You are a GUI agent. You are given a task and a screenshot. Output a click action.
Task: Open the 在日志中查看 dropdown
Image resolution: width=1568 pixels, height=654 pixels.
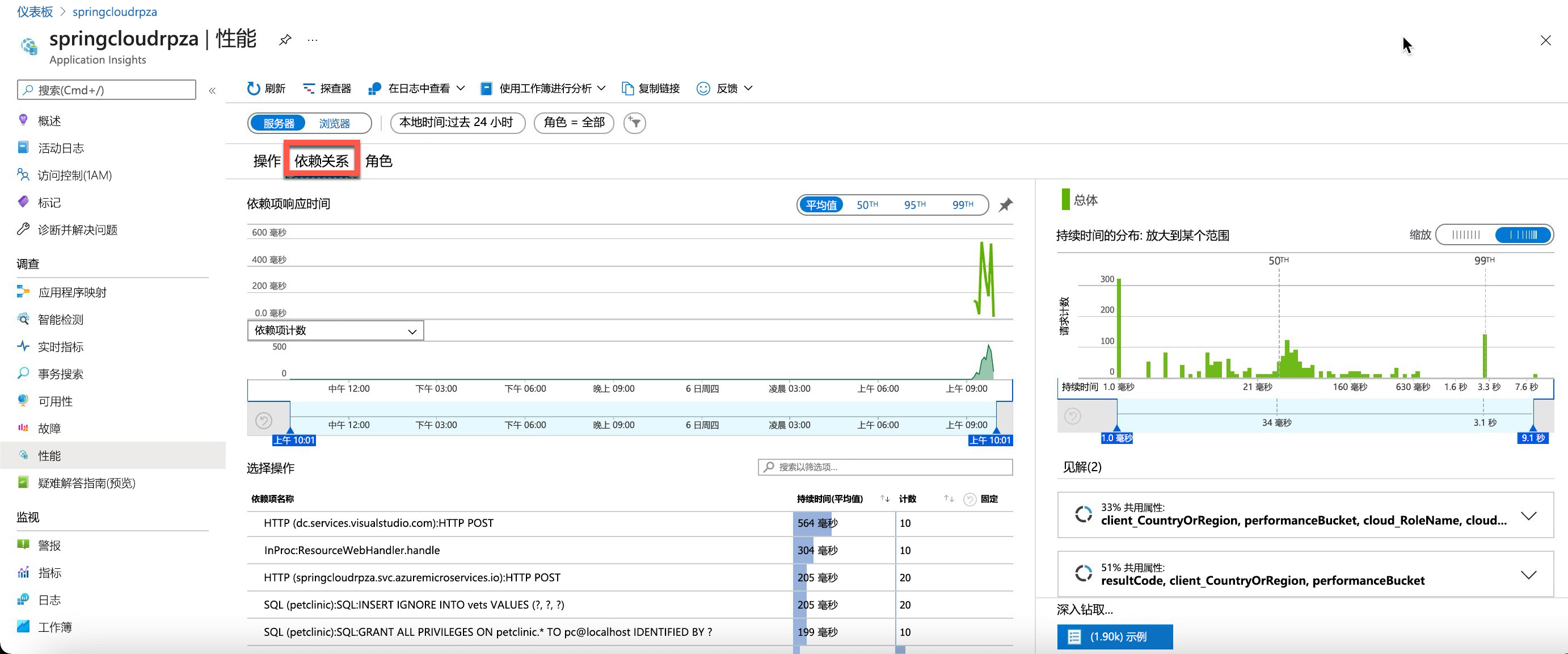(x=418, y=89)
